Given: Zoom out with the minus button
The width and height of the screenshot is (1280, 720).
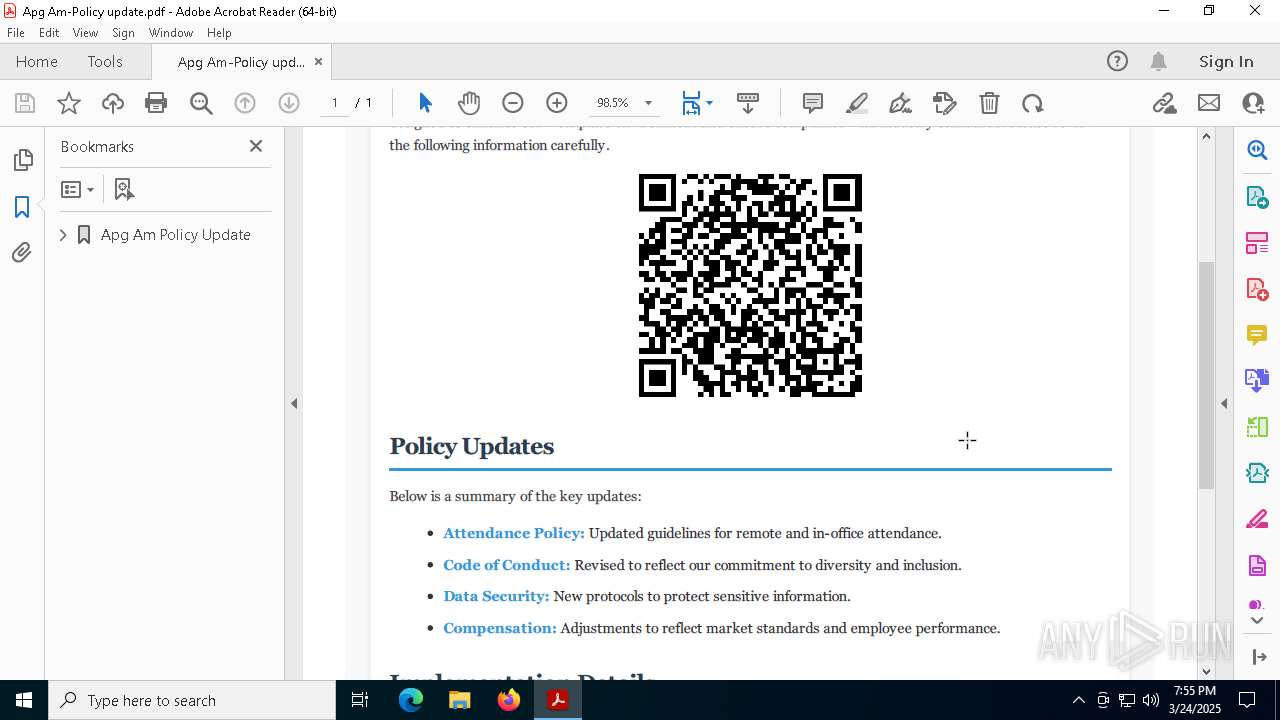Looking at the screenshot, I should [x=513, y=103].
